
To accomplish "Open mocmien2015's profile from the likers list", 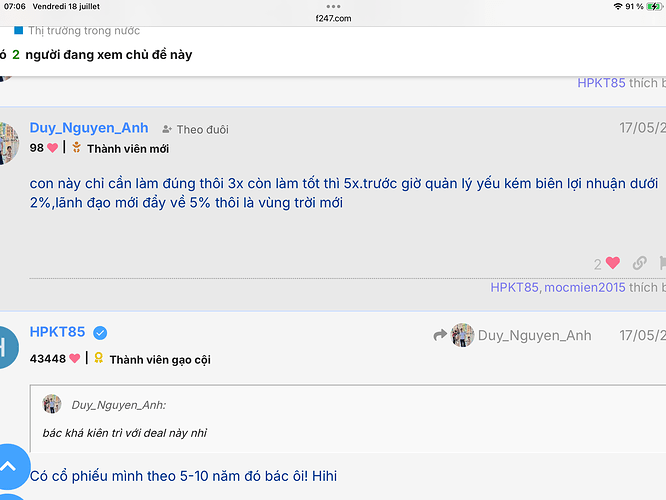I will [585, 287].
